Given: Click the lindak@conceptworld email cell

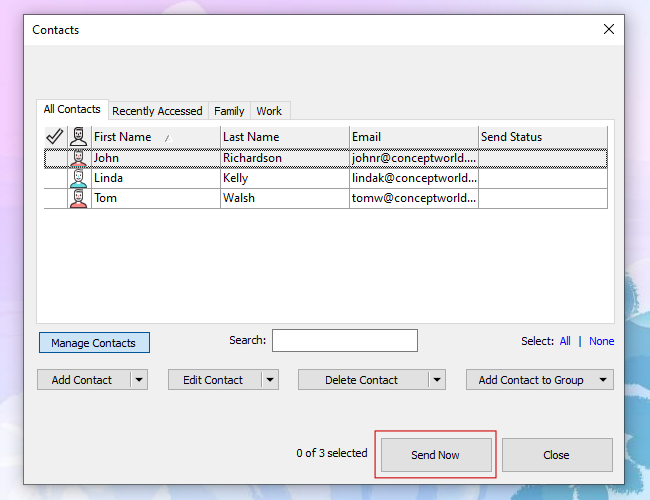Looking at the screenshot, I should [414, 178].
